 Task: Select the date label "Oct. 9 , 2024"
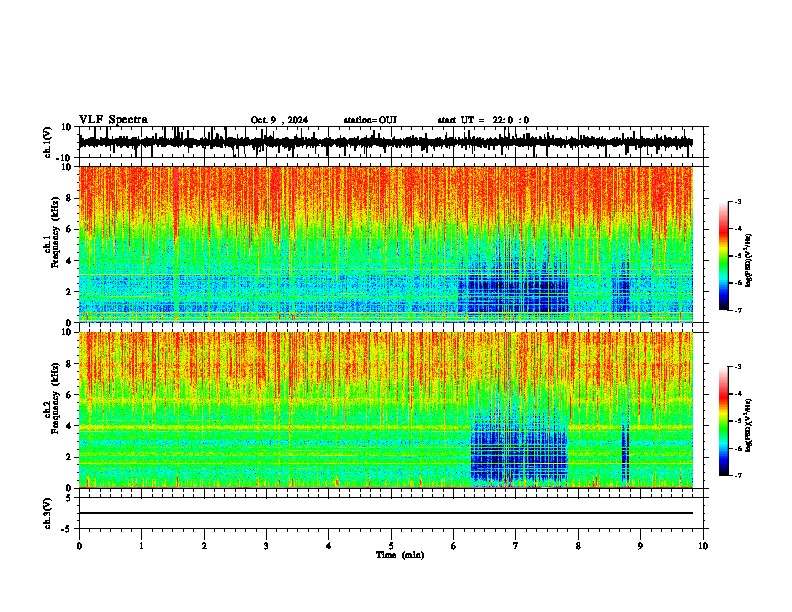(279, 120)
